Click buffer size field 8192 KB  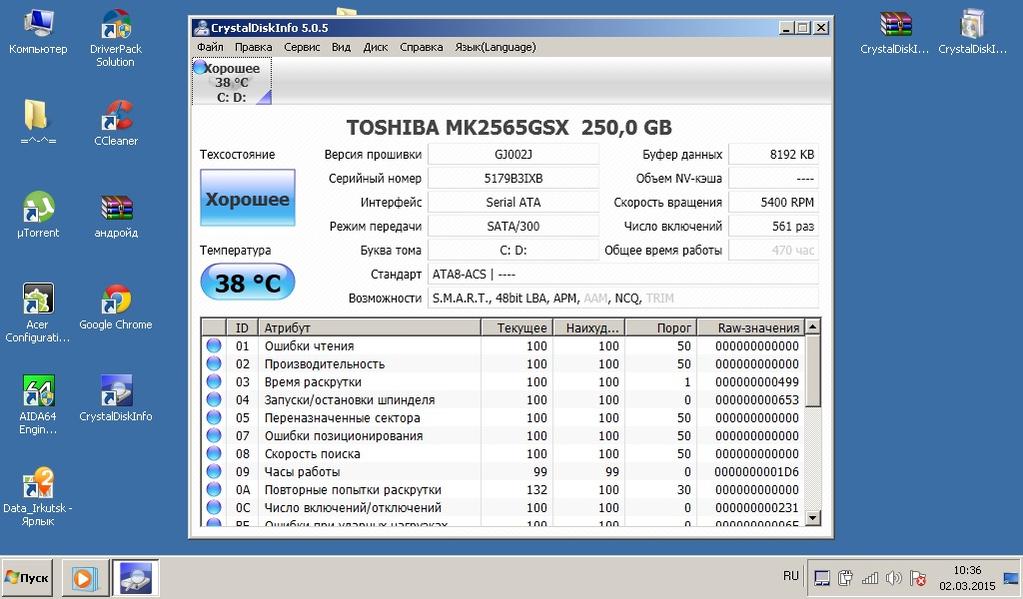point(773,155)
